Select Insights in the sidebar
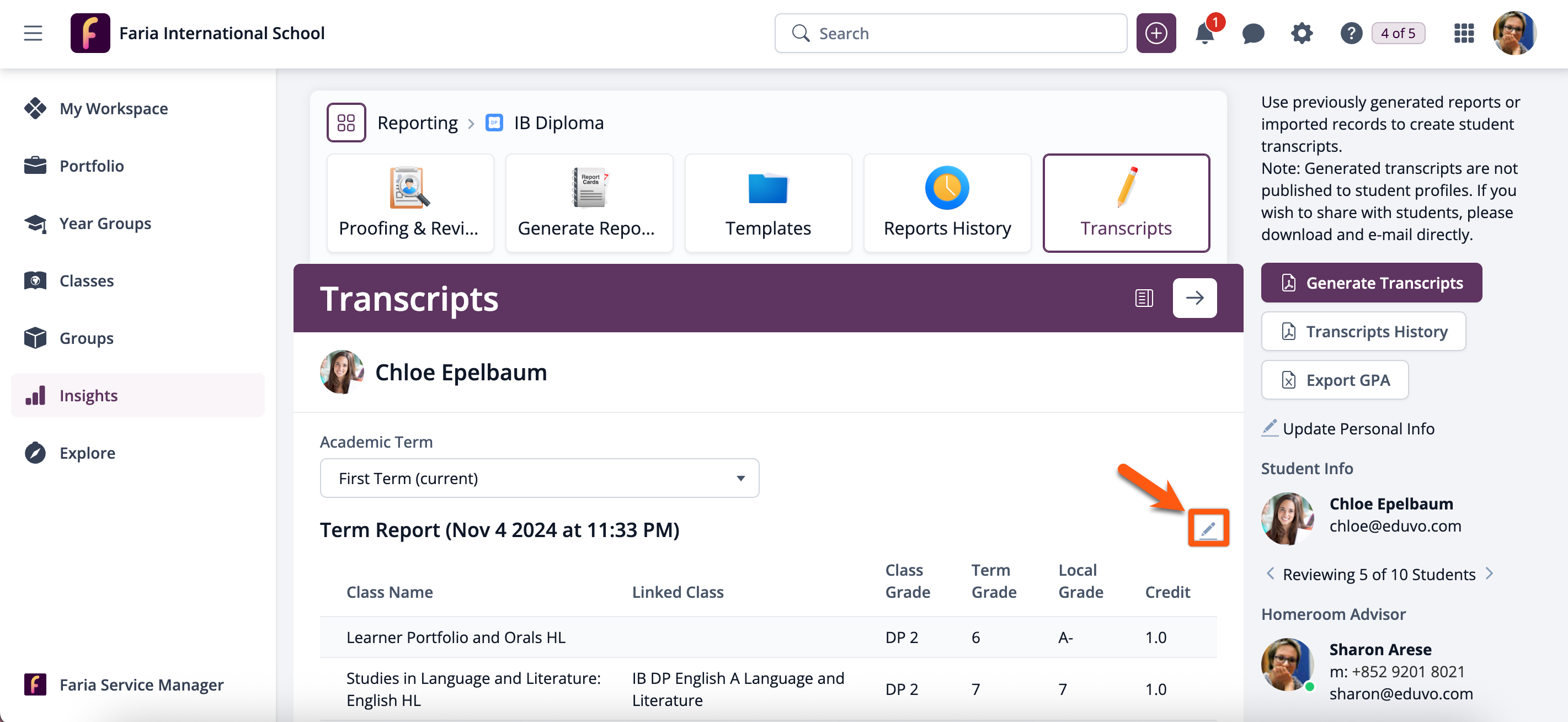The width and height of the screenshot is (1568, 722). click(x=88, y=395)
